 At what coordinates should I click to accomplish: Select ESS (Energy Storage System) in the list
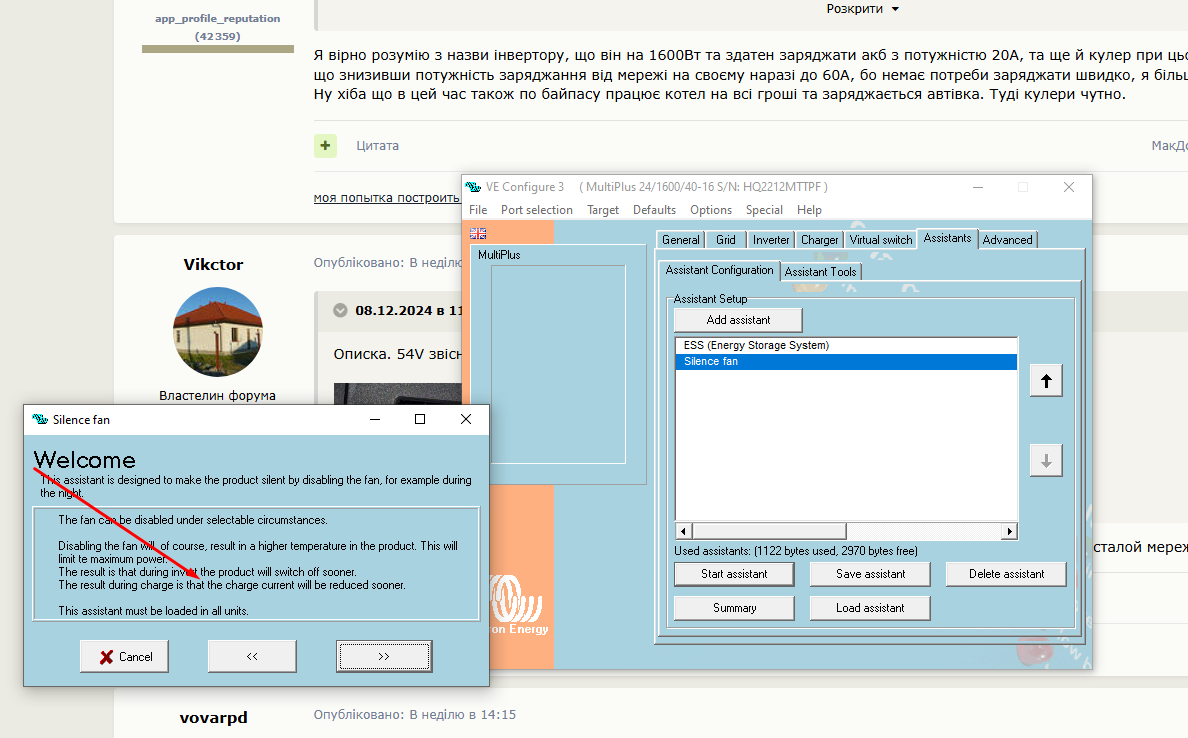click(x=846, y=346)
